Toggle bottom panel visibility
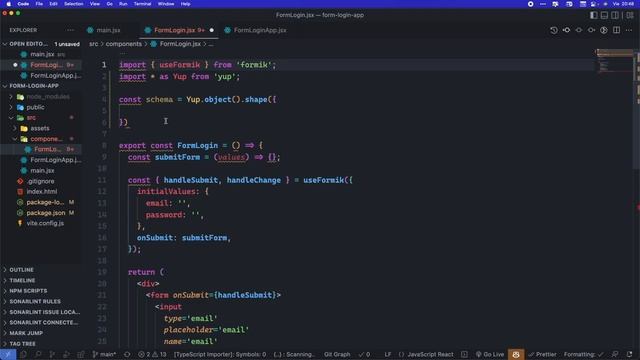Viewport: 640px width, 360px height. click(x=604, y=15)
